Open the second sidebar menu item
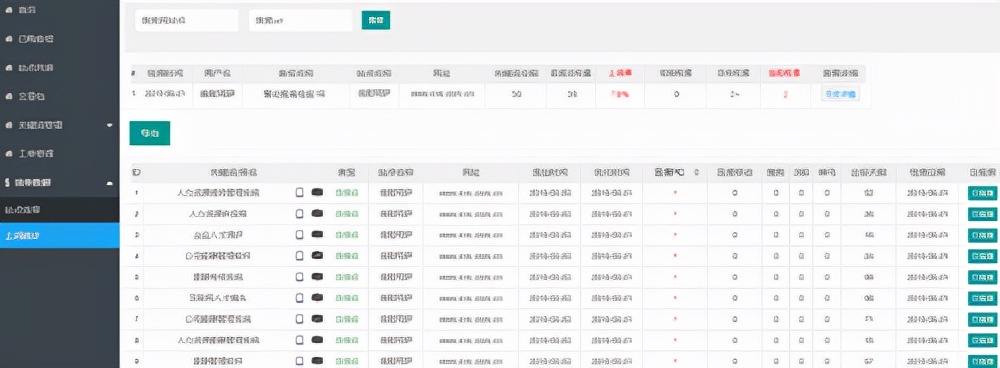 (59, 39)
